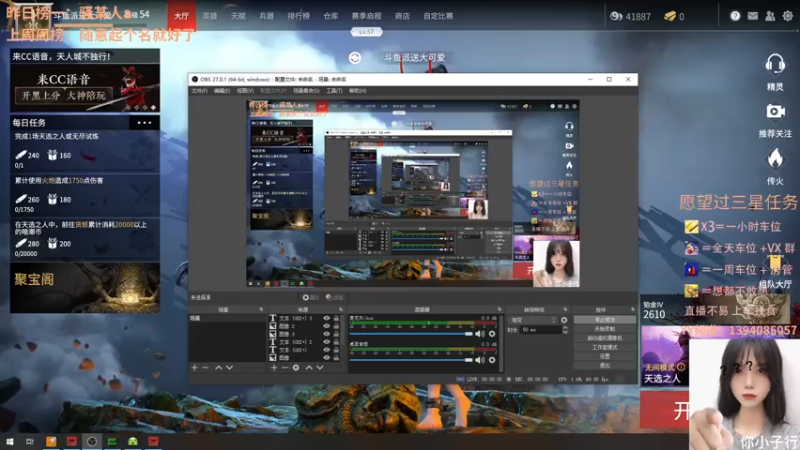800x450 pixels.
Task: Click the 停止推流 button in OBS controls
Action: [x=605, y=319]
